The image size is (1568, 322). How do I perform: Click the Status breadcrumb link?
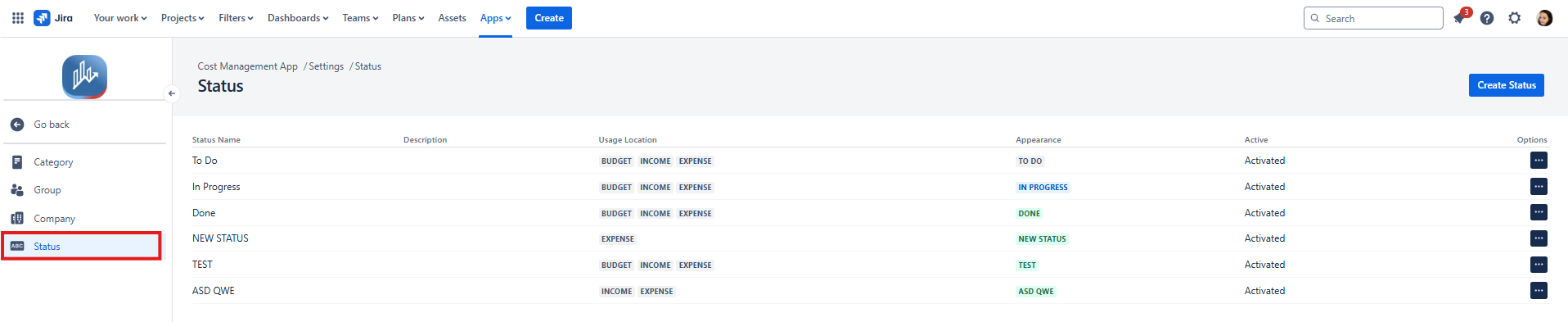368,66
